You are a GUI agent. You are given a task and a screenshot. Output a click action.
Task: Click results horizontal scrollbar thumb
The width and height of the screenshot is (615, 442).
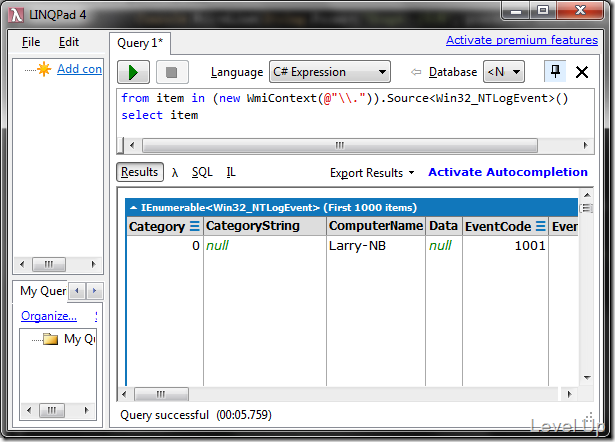(161, 394)
